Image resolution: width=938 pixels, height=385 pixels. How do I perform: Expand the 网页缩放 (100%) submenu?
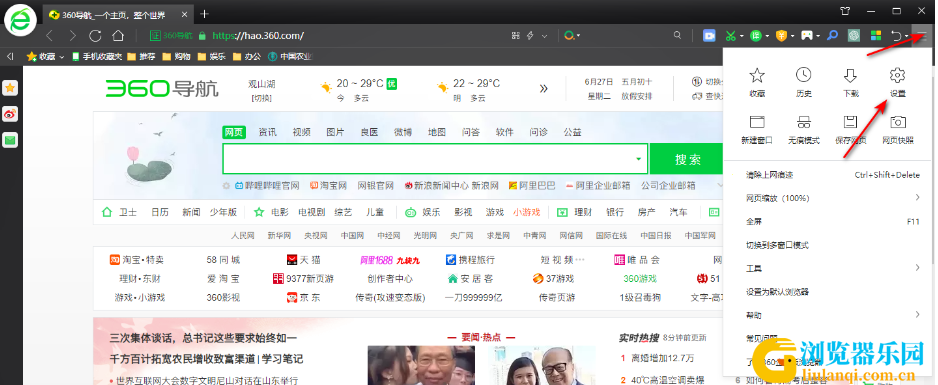tap(832, 198)
